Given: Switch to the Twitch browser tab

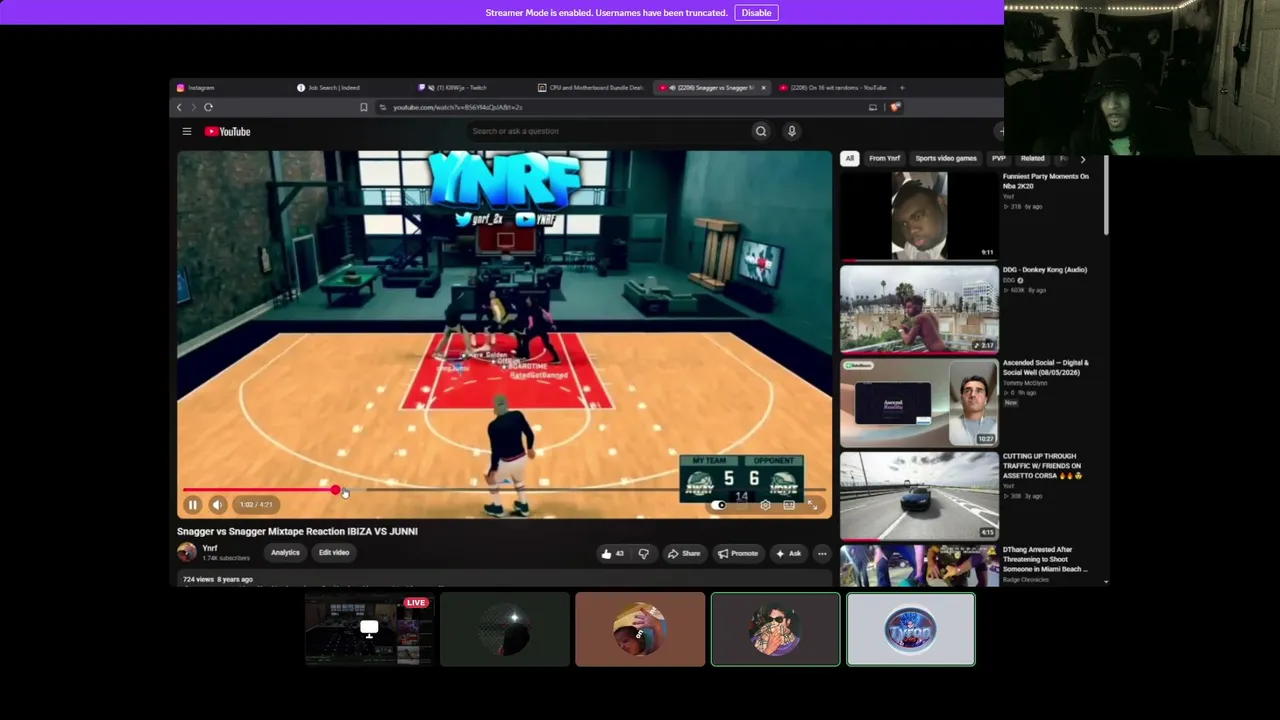Looking at the screenshot, I should point(472,88).
